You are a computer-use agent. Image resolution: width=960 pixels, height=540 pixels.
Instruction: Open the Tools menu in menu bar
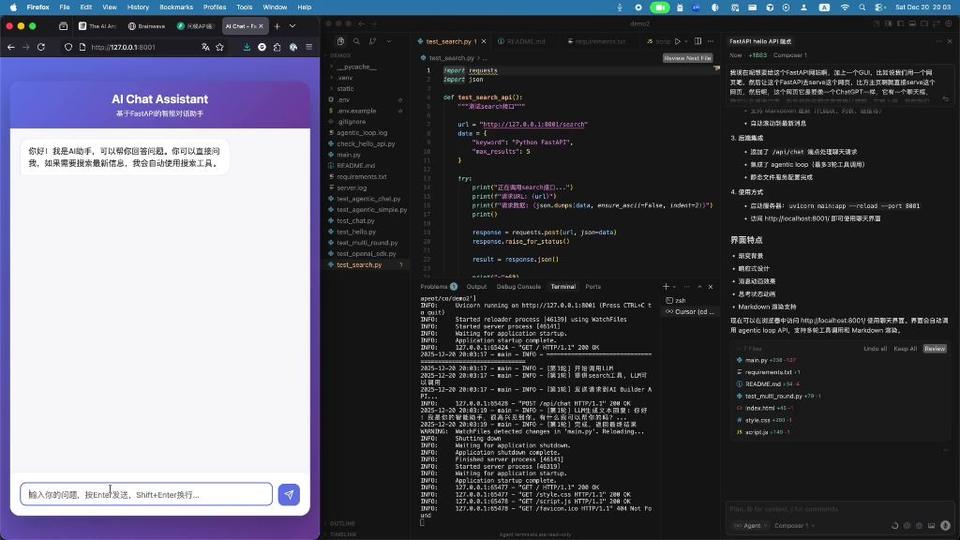point(244,7)
